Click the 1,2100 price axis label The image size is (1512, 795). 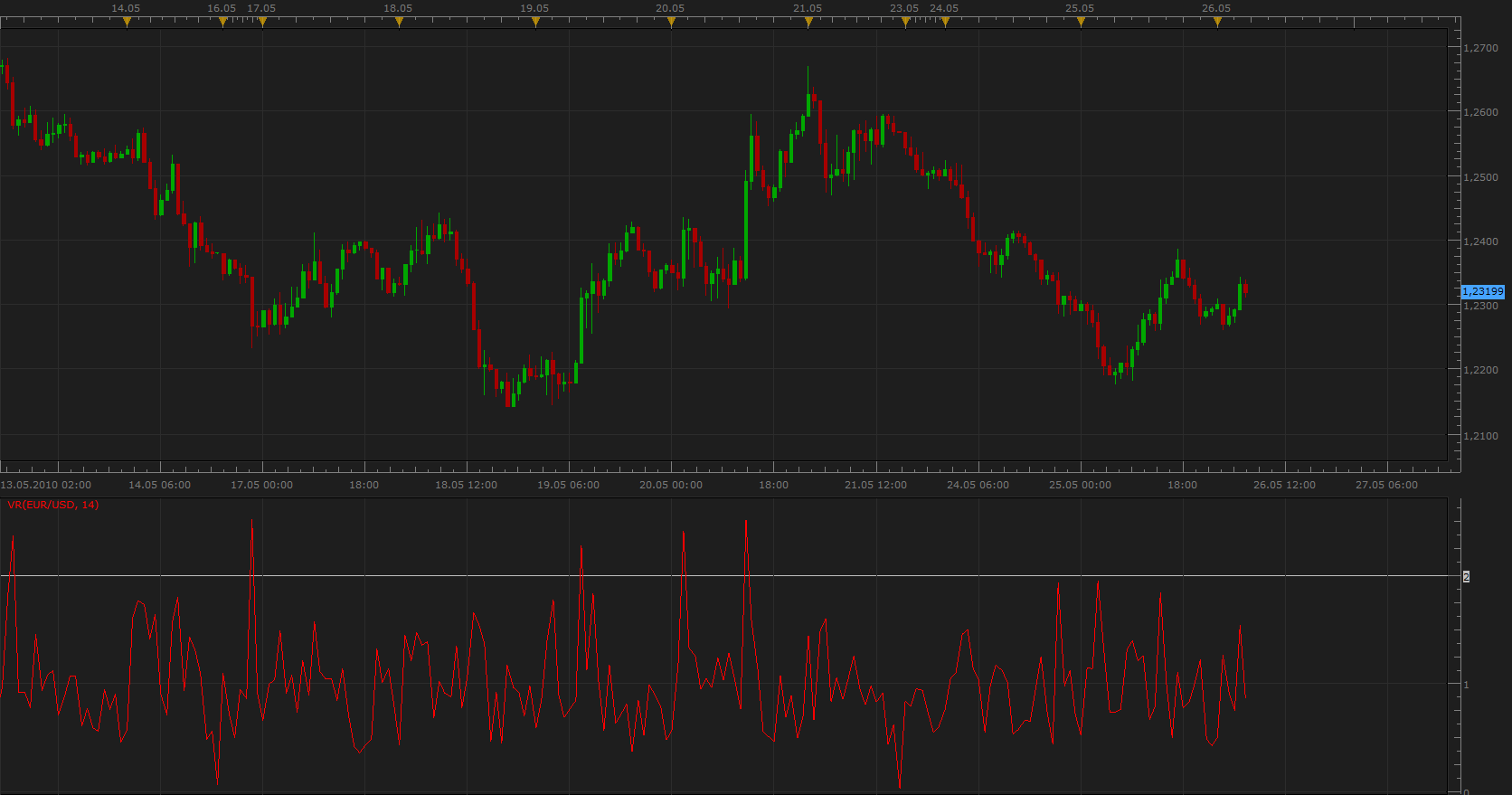pyautogui.click(x=1480, y=436)
